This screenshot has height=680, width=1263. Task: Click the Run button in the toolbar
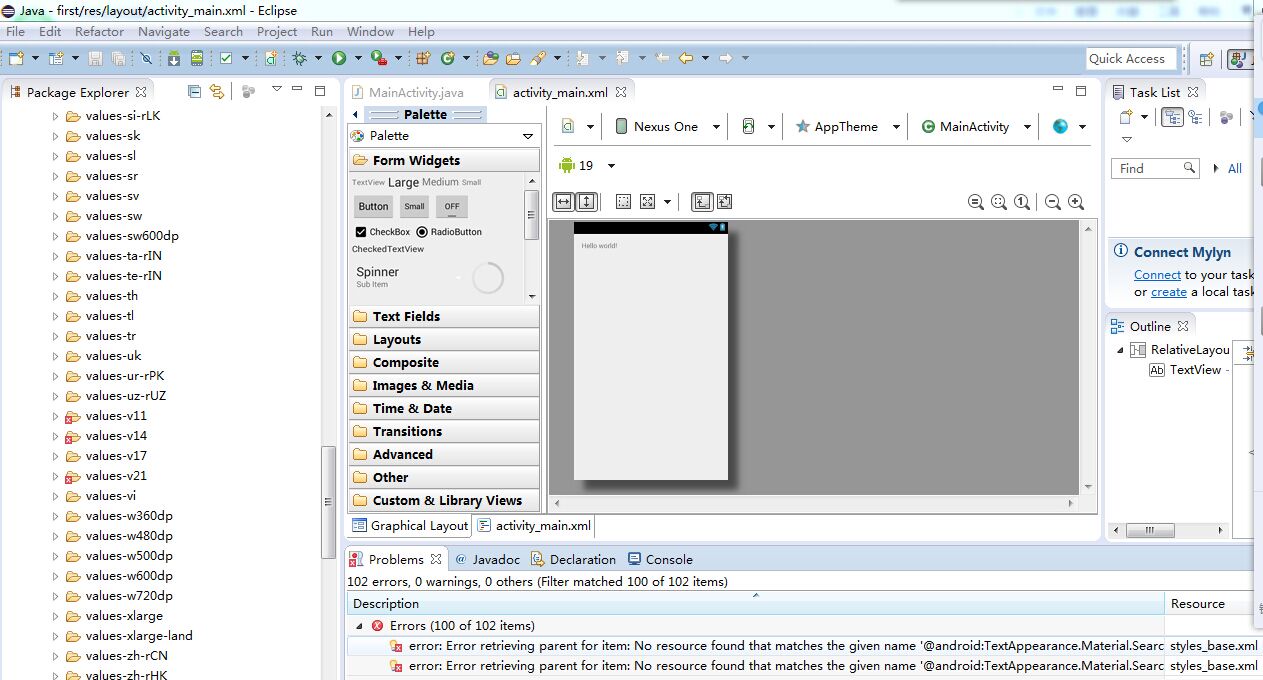(x=339, y=59)
